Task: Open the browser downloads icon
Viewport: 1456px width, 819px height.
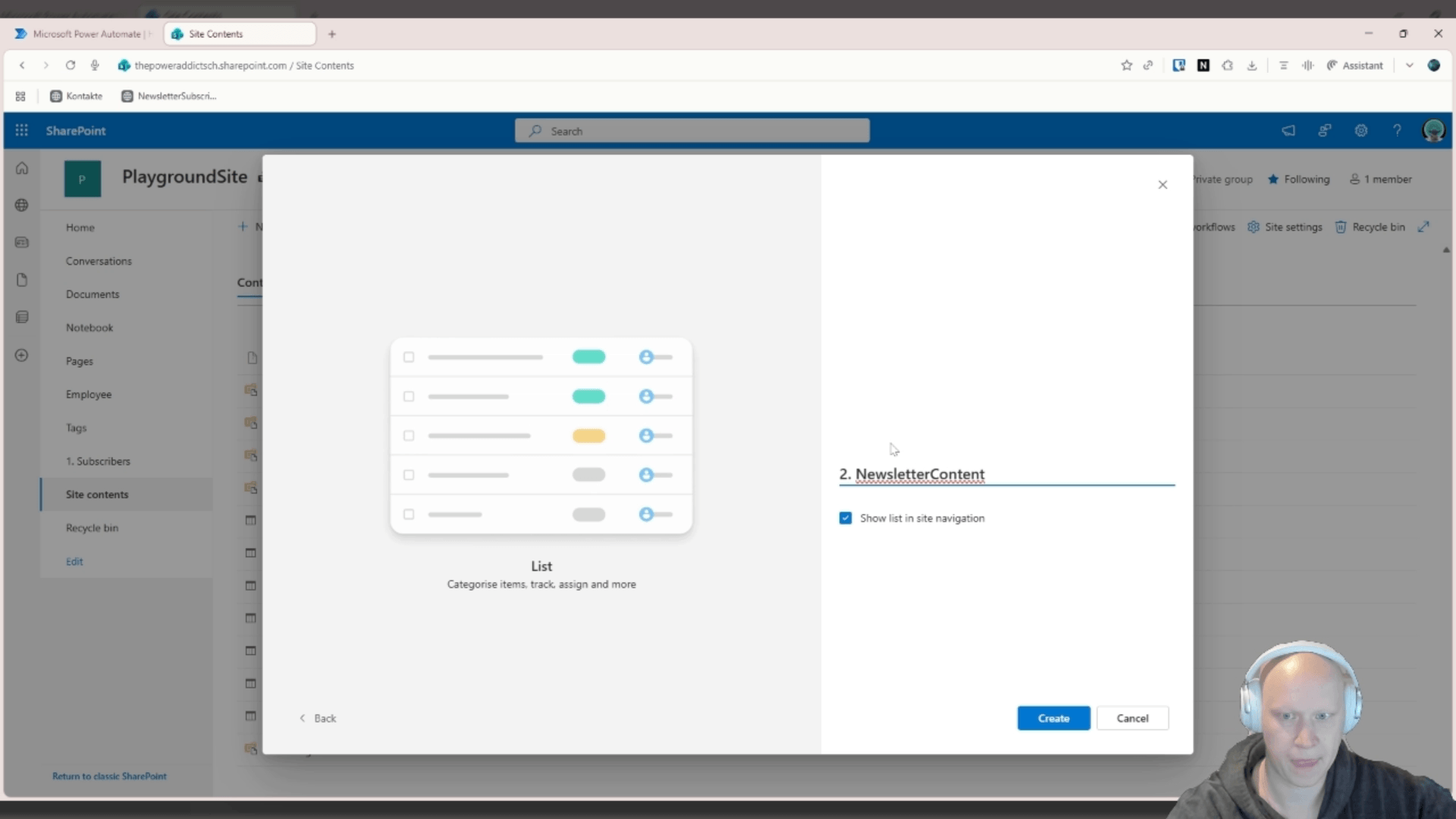Action: coord(1252,65)
